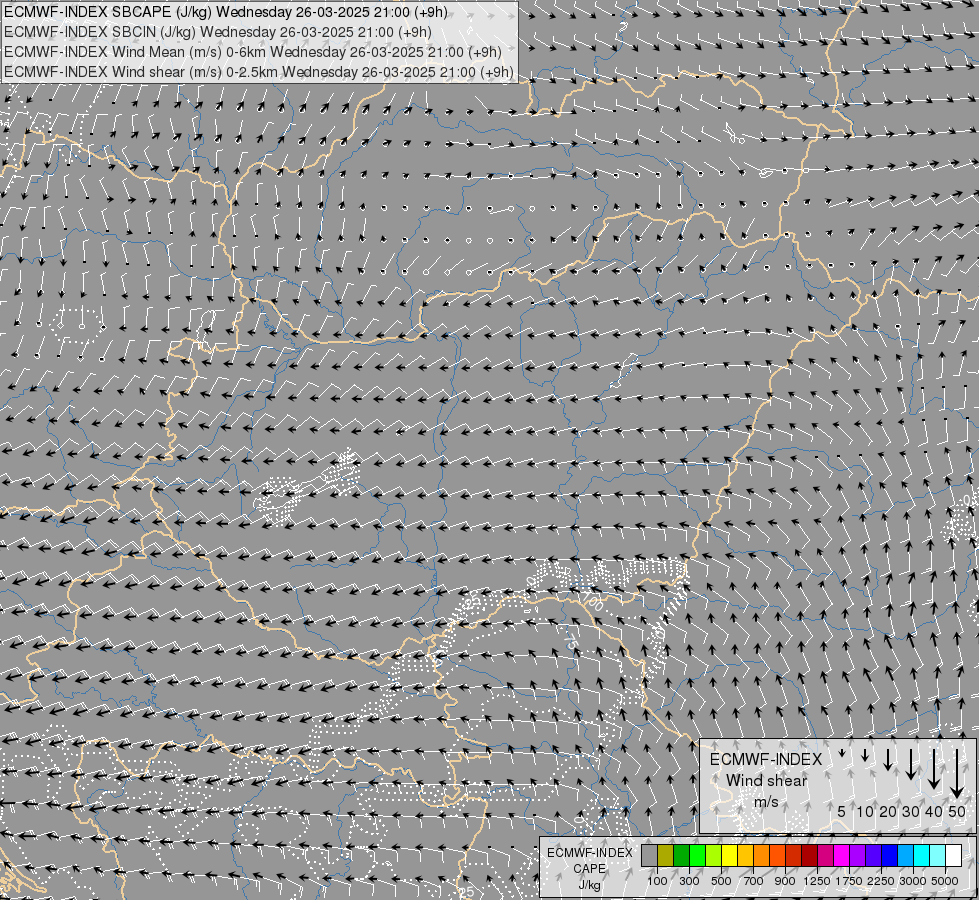Click the '5000' CAPE legend value
Image resolution: width=979 pixels, height=900 pixels.
[945, 881]
